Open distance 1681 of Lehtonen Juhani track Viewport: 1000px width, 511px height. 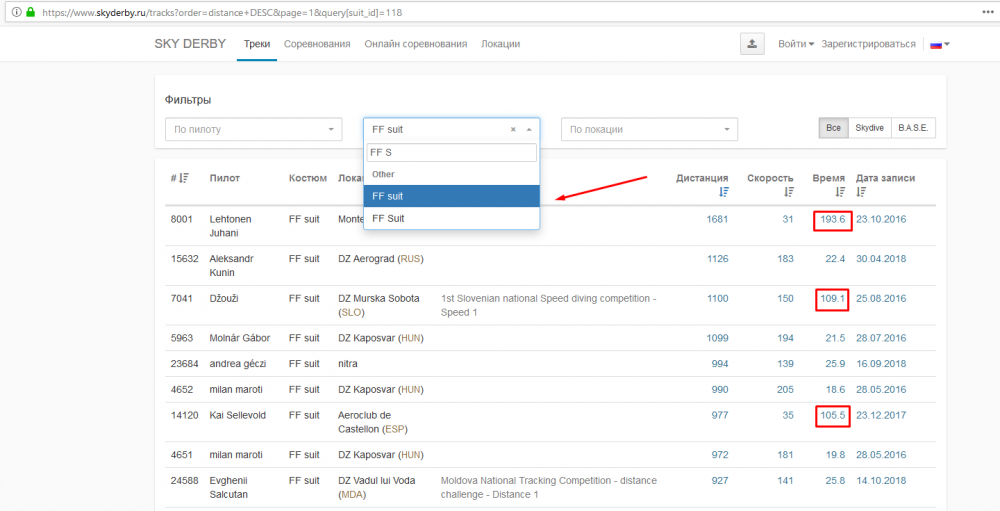pos(717,219)
